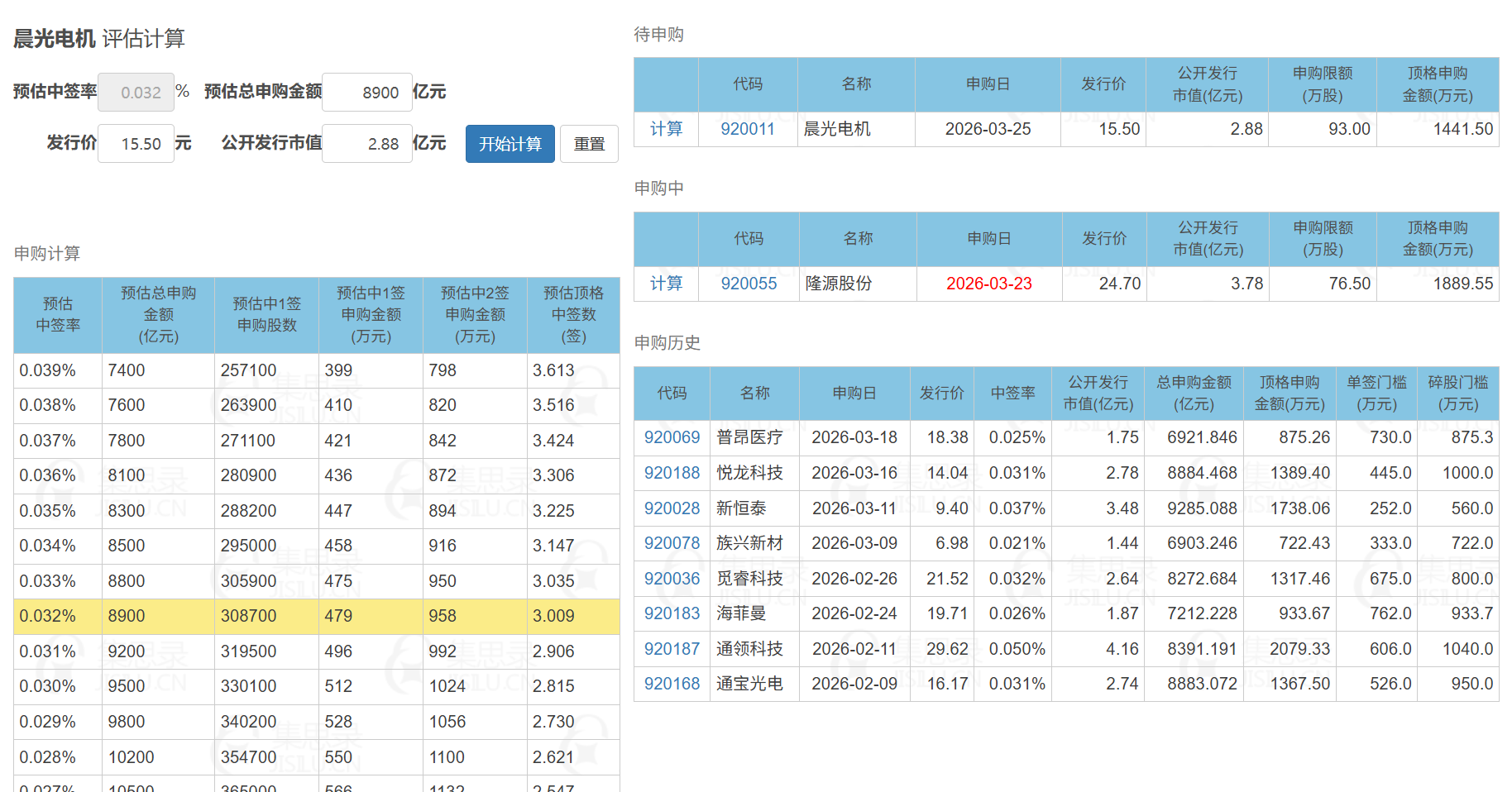Open 920168 通宝光电 code link
The width and height of the screenshot is (1512, 792).
(672, 684)
